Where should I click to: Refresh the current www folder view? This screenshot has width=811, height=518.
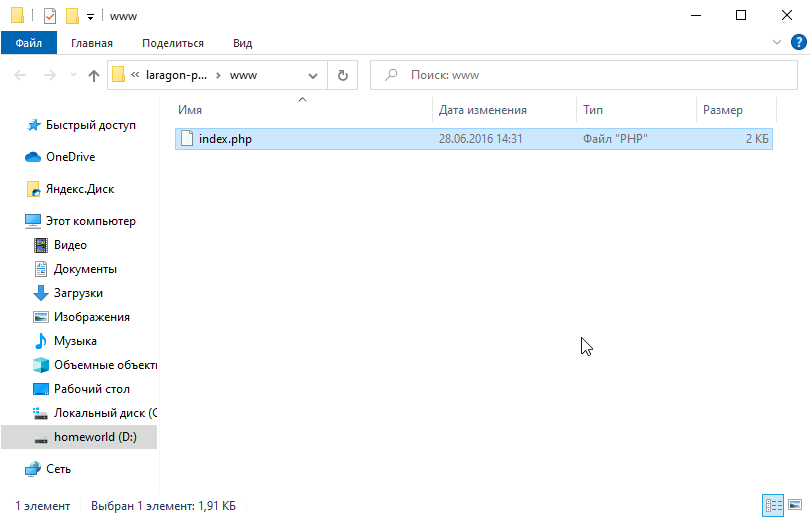click(x=342, y=75)
